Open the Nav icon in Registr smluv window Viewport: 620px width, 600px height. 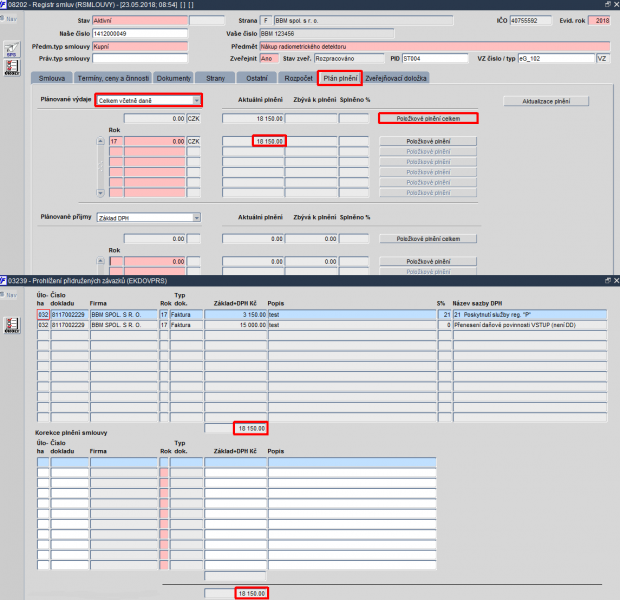[x=9, y=19]
